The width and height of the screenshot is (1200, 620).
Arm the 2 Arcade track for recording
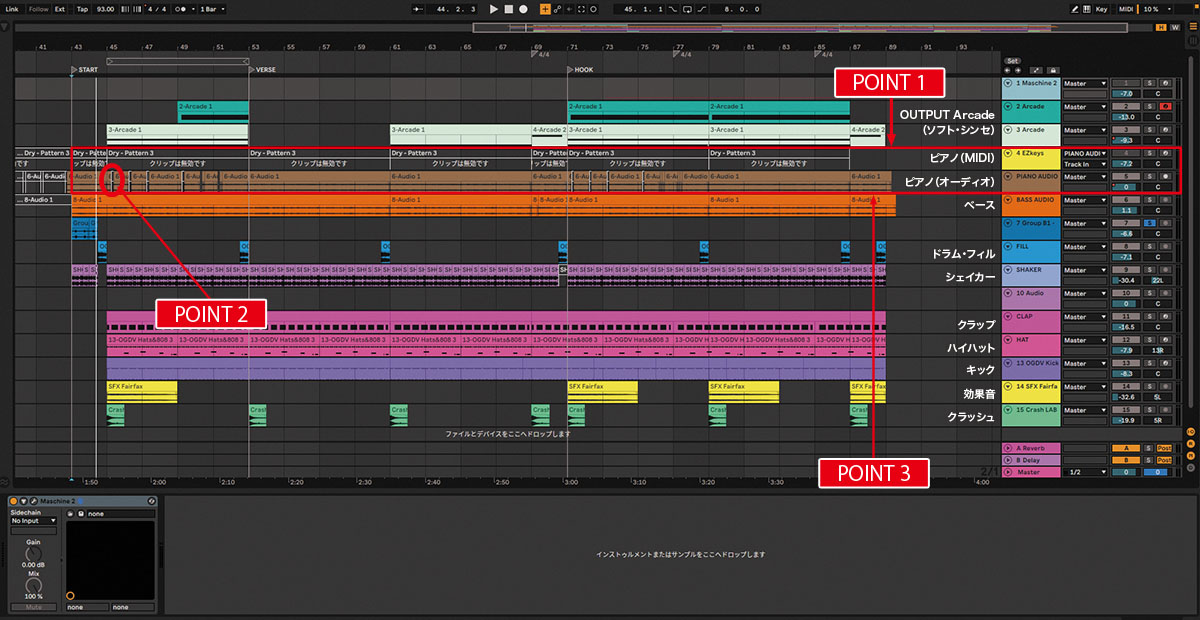1166,106
